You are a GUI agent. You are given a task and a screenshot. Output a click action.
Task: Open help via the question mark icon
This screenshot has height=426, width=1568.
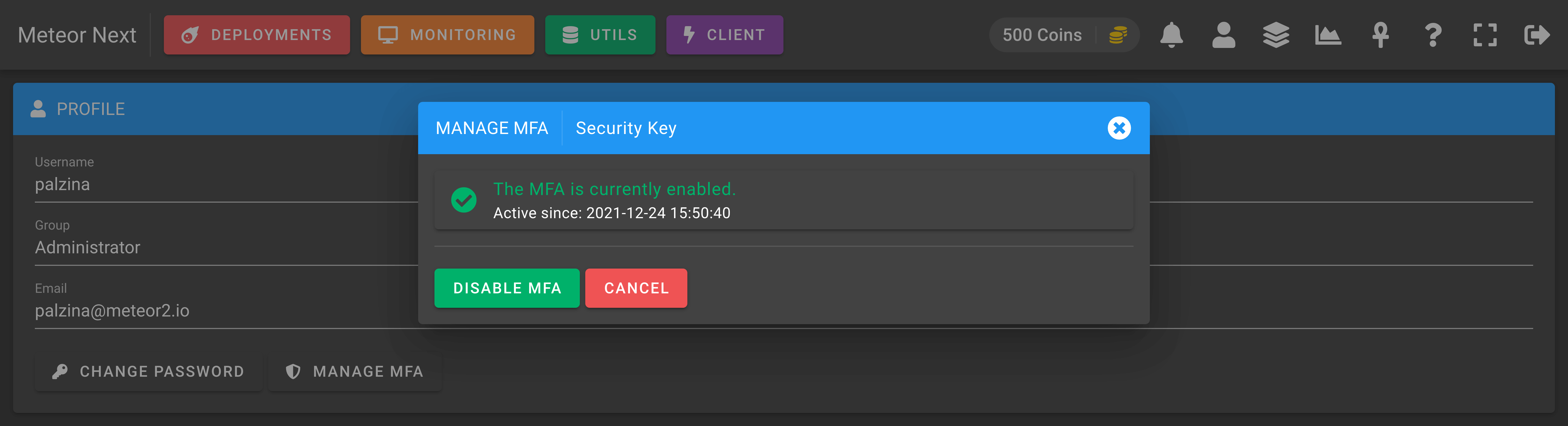click(1433, 35)
